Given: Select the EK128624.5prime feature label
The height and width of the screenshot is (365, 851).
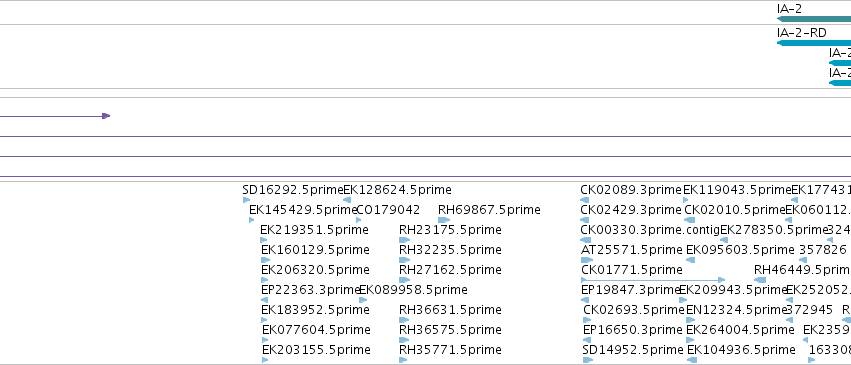Looking at the screenshot, I should tap(397, 190).
